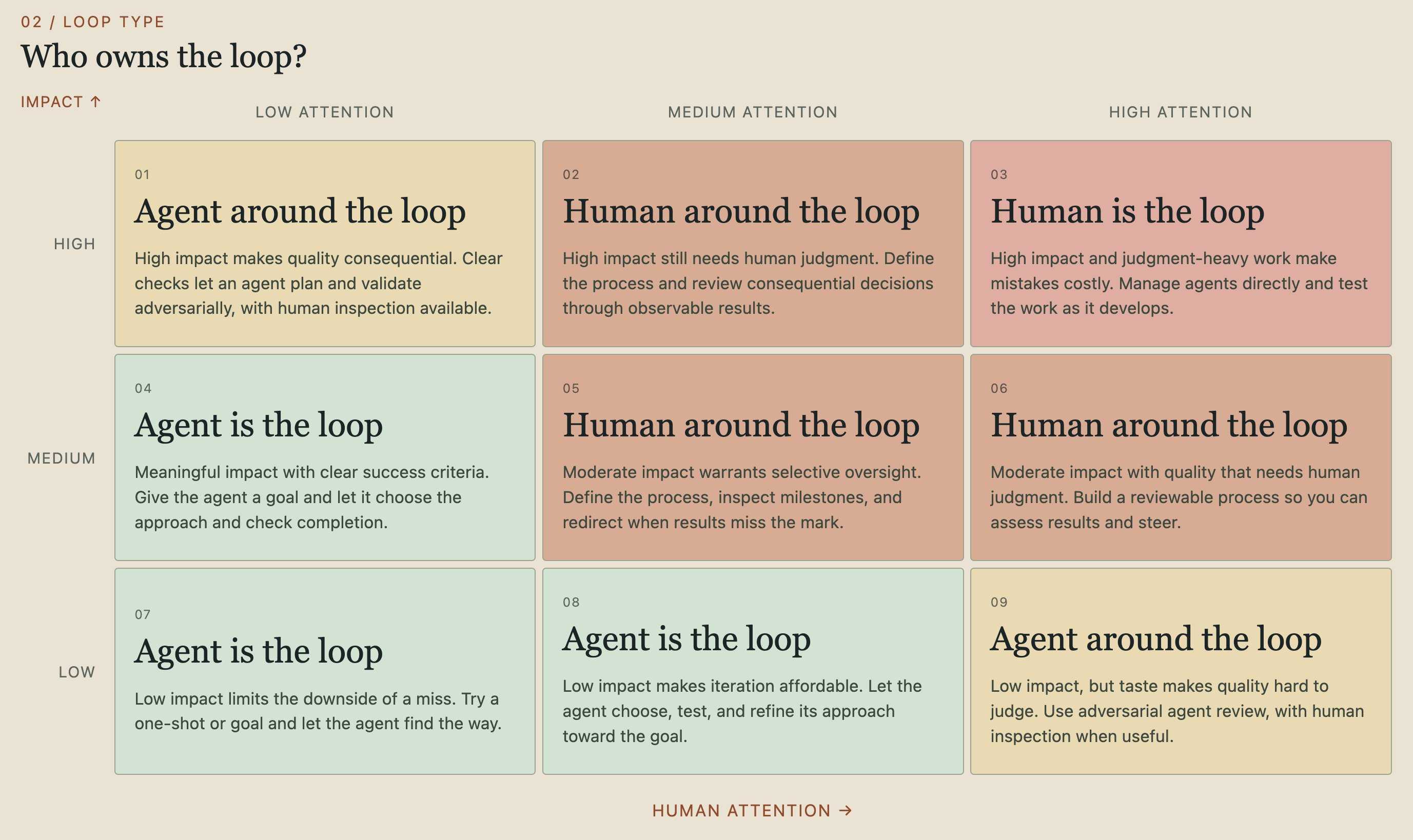Click the '08' card number
This screenshot has height=840, width=1413.
tap(571, 602)
